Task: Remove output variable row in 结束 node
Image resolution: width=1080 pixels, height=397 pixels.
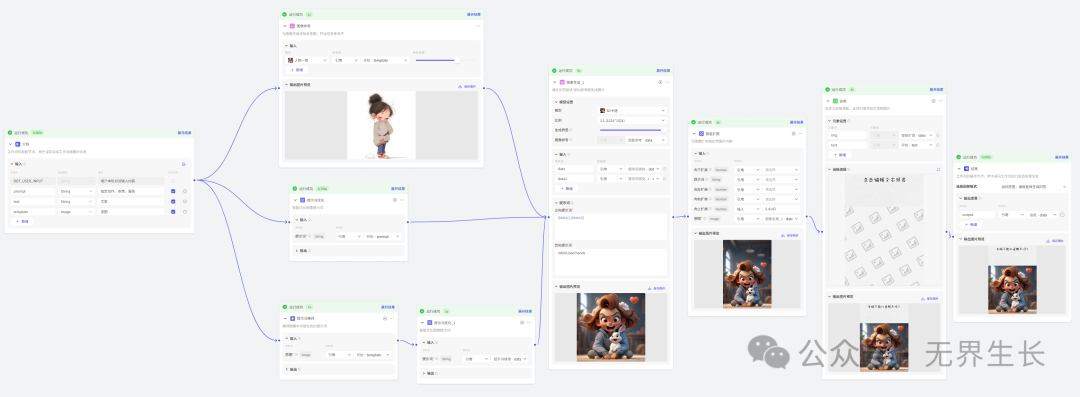Action: (1063, 214)
